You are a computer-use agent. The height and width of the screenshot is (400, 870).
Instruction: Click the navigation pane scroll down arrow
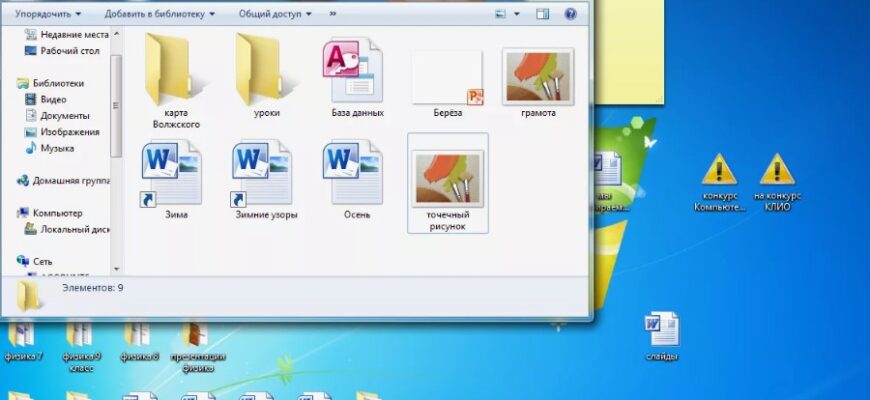[117, 268]
